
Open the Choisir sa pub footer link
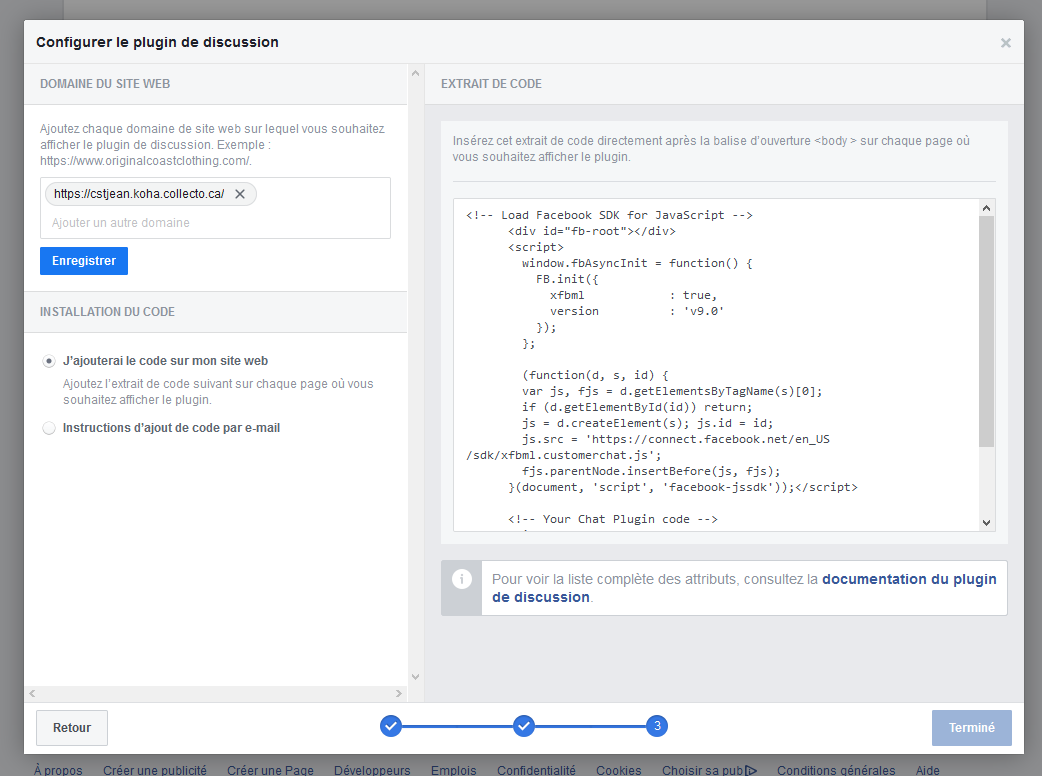[702, 770]
